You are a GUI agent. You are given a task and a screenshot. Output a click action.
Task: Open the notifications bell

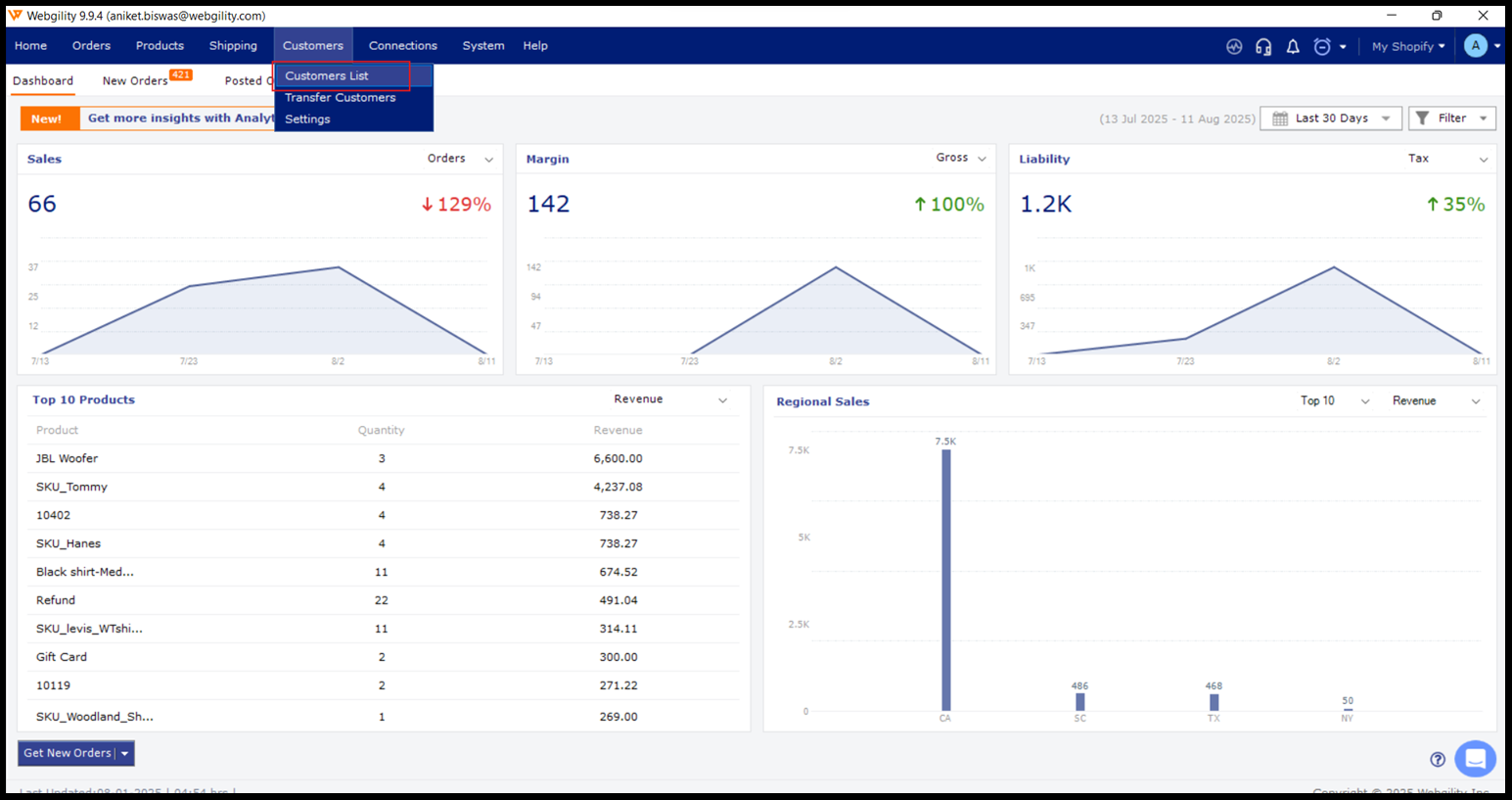pyautogui.click(x=1293, y=46)
